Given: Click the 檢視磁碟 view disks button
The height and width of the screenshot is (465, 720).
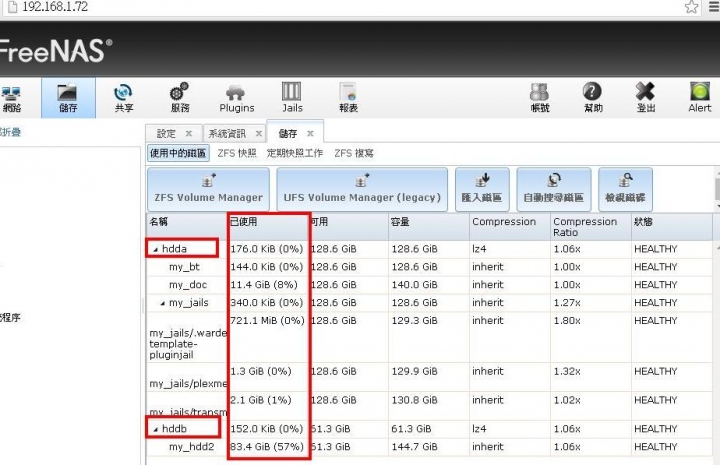Looking at the screenshot, I should pos(625,190).
